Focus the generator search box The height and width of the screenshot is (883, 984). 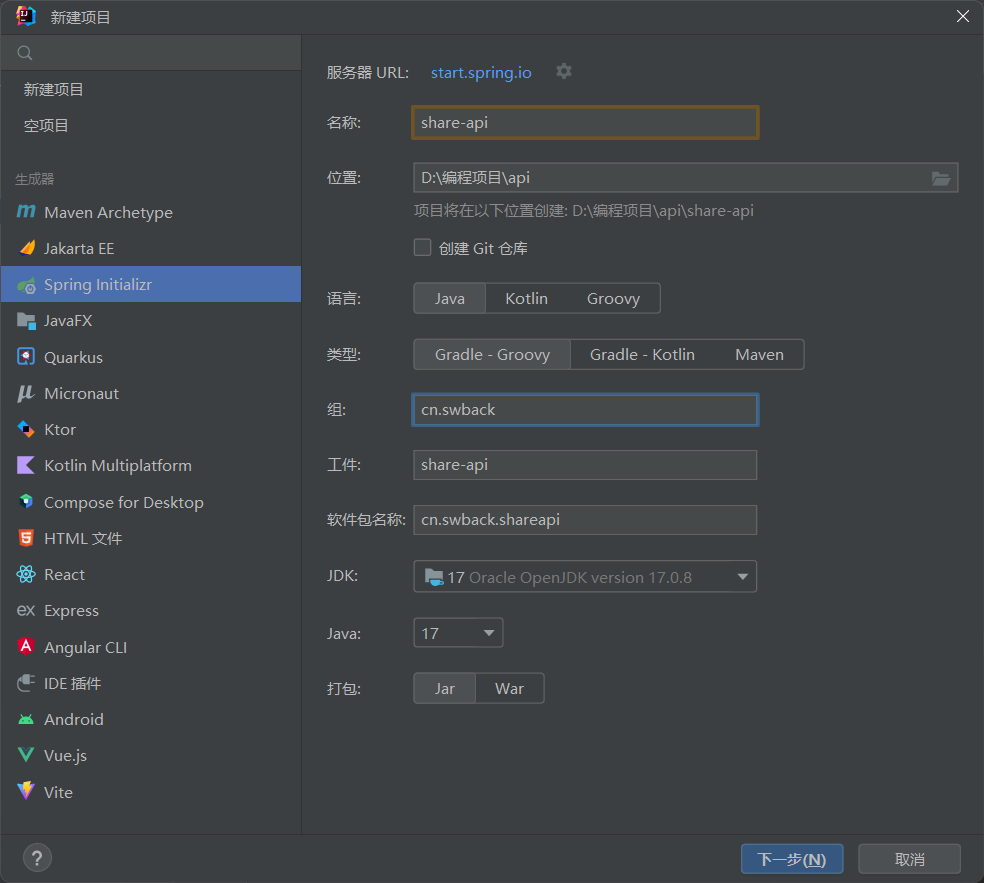[151, 53]
